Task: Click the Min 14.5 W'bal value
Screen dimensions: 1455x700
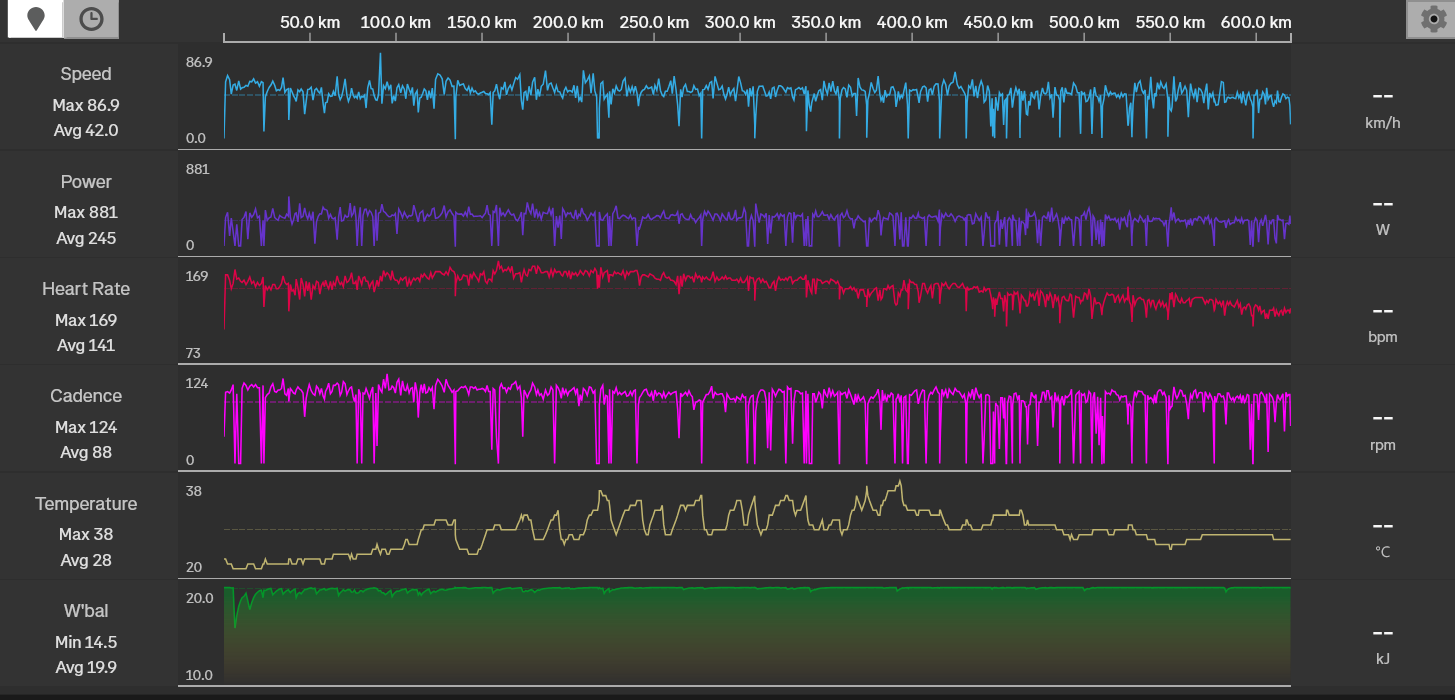Action: click(86, 642)
